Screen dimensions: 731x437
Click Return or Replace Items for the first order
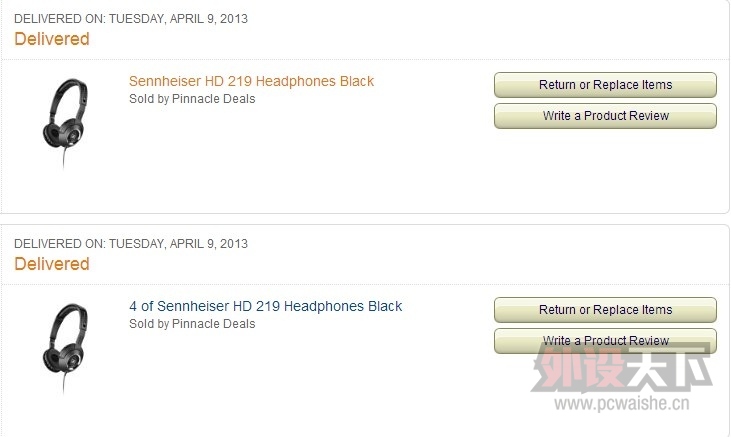pyautogui.click(x=605, y=85)
